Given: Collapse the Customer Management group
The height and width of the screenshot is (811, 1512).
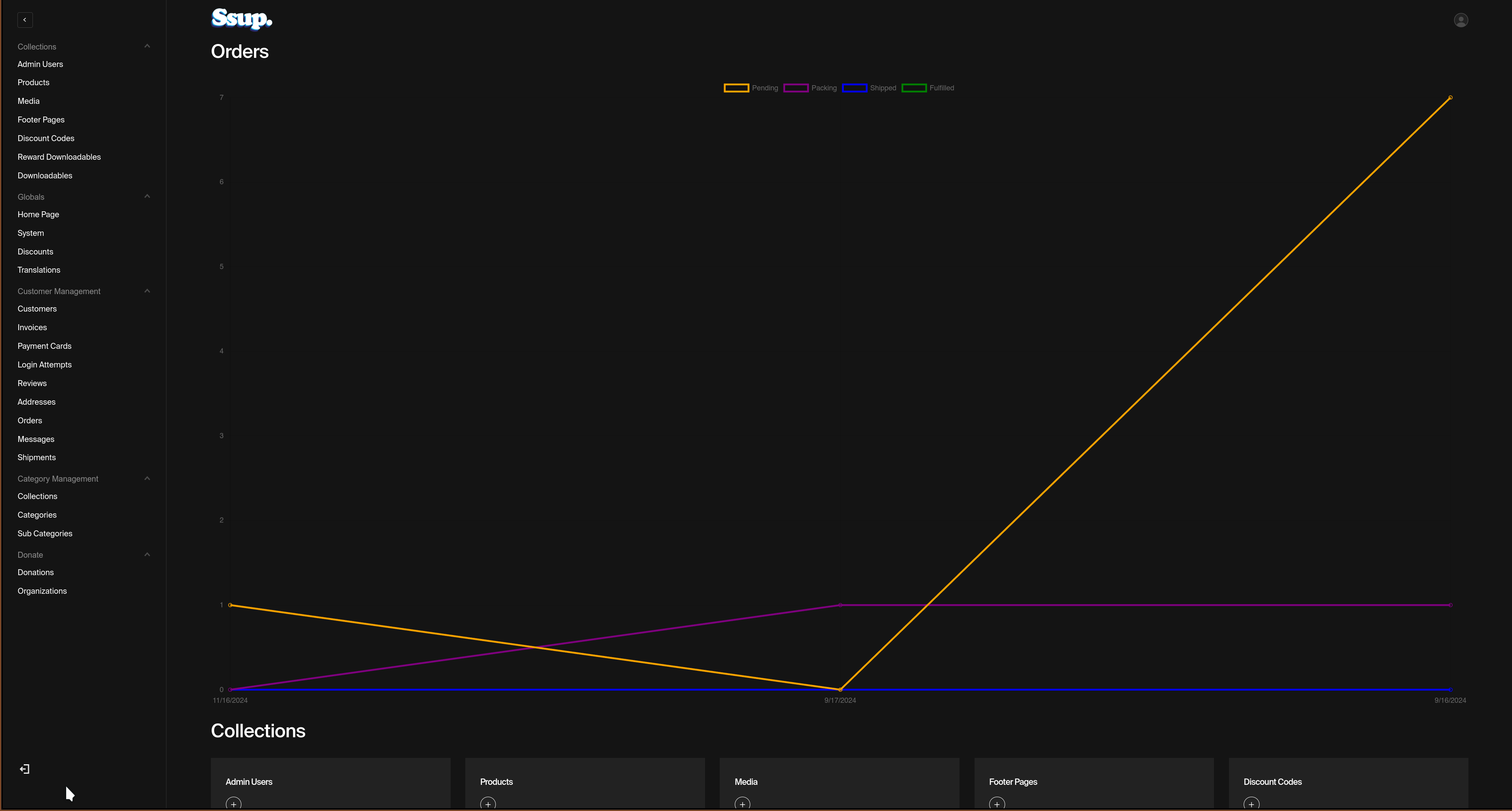Looking at the screenshot, I should click(147, 291).
